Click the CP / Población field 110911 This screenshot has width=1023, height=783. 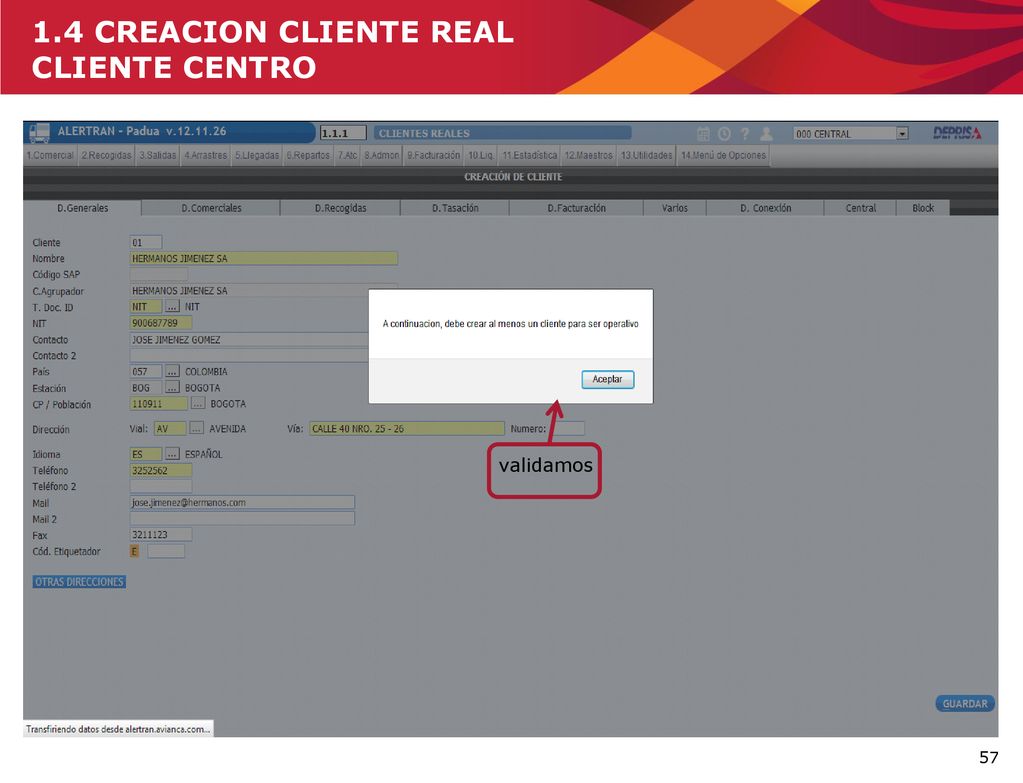click(159, 404)
